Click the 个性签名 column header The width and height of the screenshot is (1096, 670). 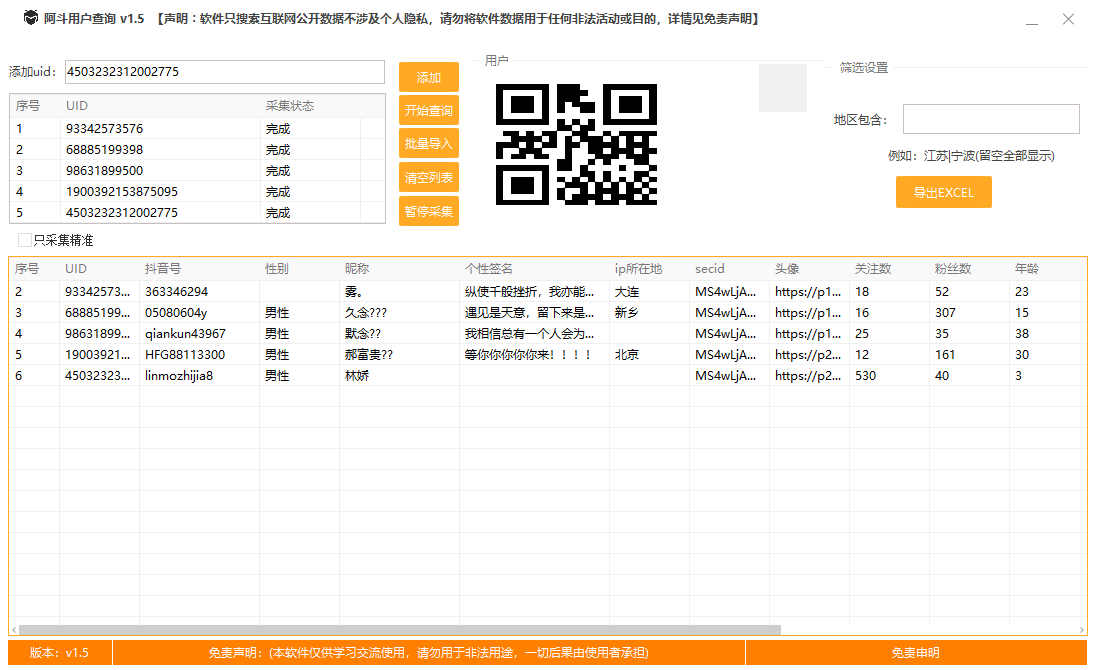pos(534,268)
